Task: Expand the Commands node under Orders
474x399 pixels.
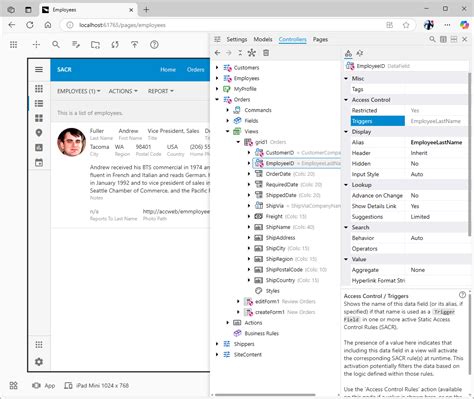Action: pos(228,110)
